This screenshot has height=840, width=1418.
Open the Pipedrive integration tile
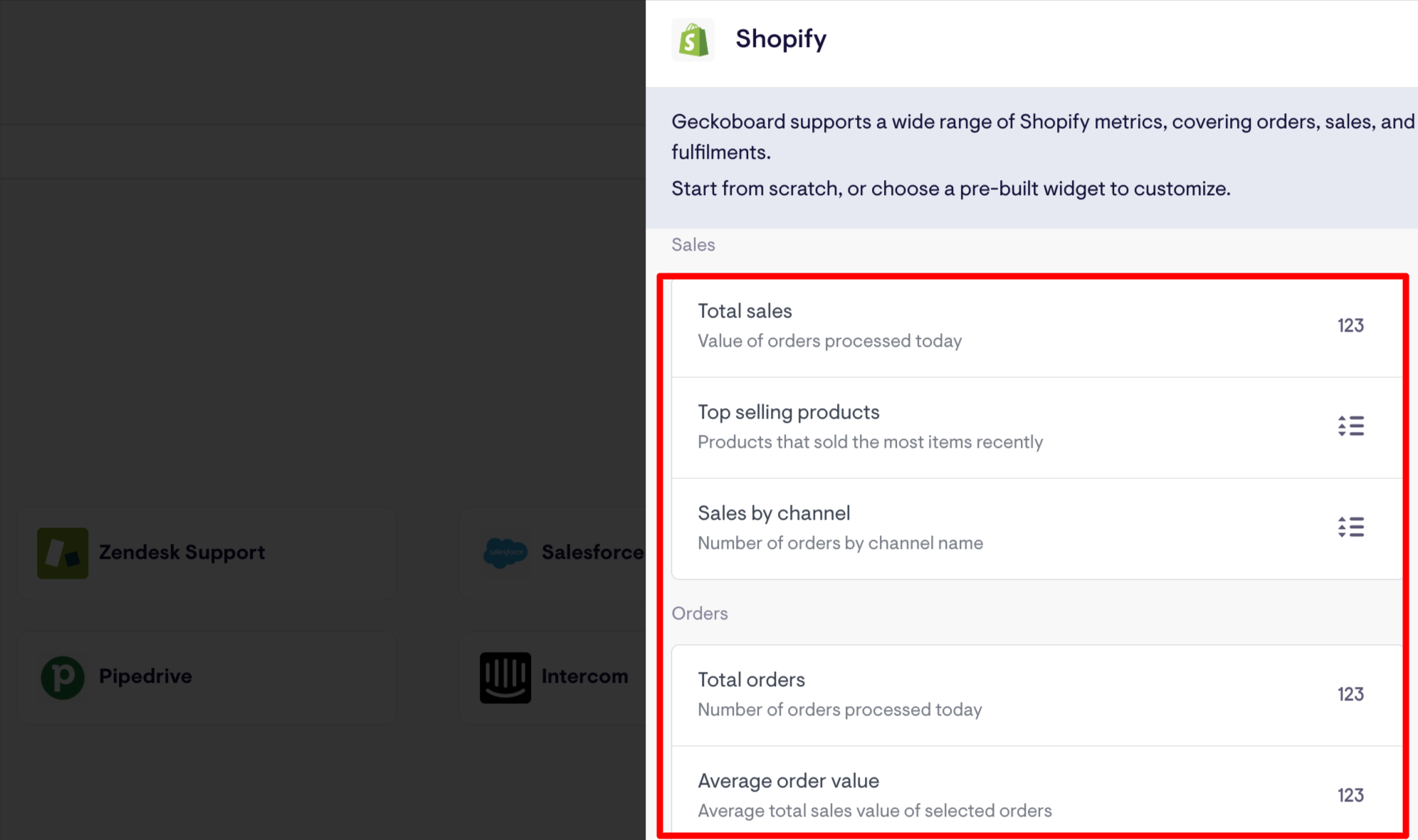click(205, 676)
